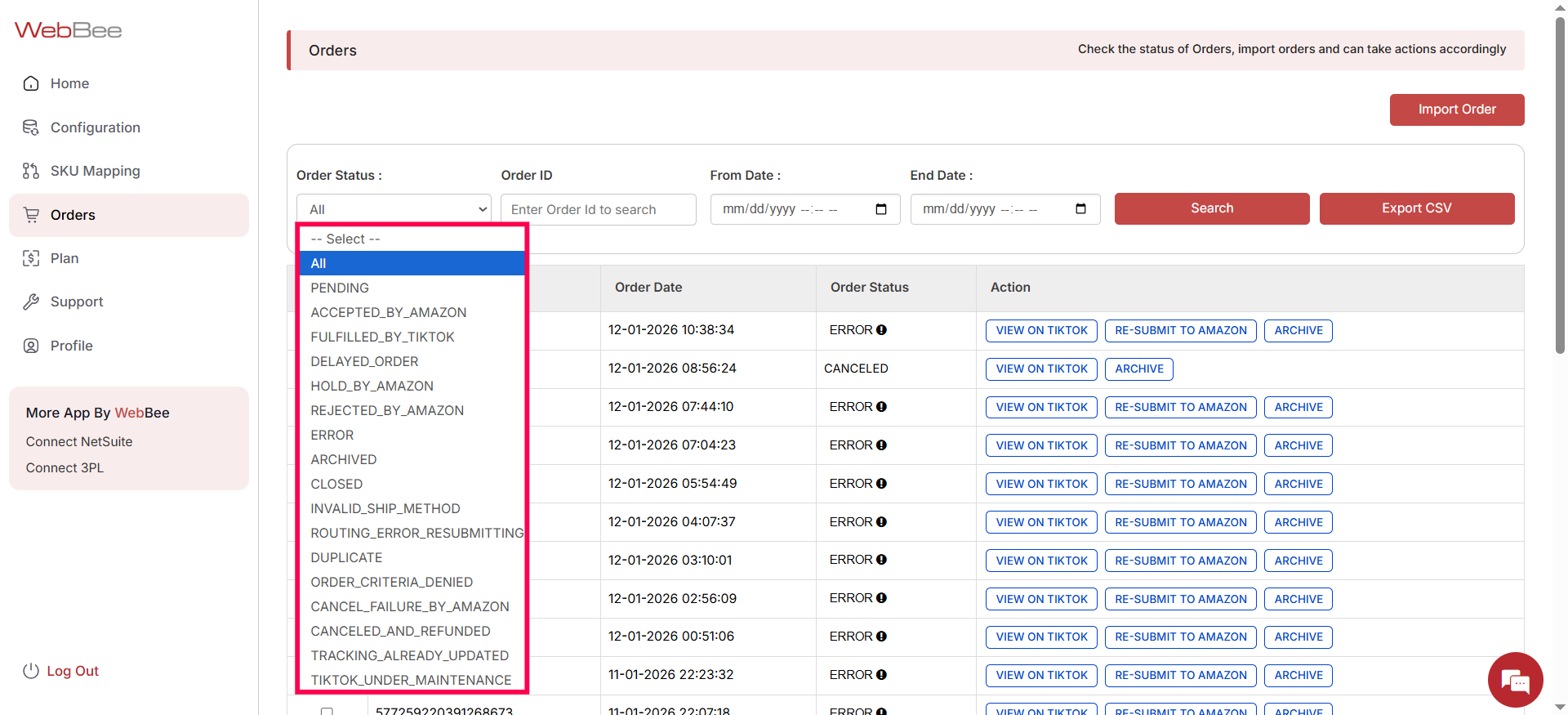Click the Home icon in sidebar
Image resolution: width=1568 pixels, height=715 pixels.
pos(31,83)
